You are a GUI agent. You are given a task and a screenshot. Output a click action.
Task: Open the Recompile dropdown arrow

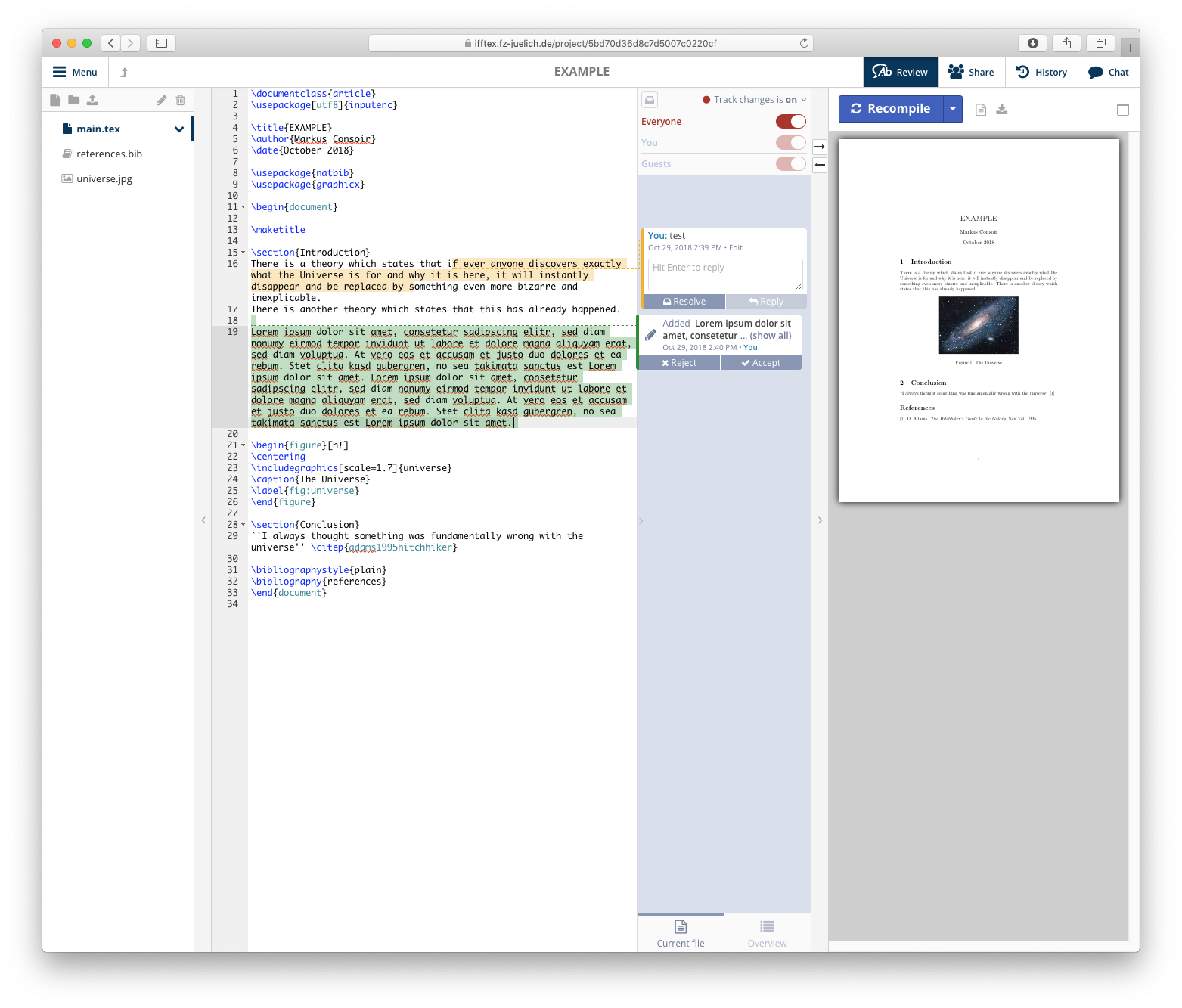tap(953, 109)
